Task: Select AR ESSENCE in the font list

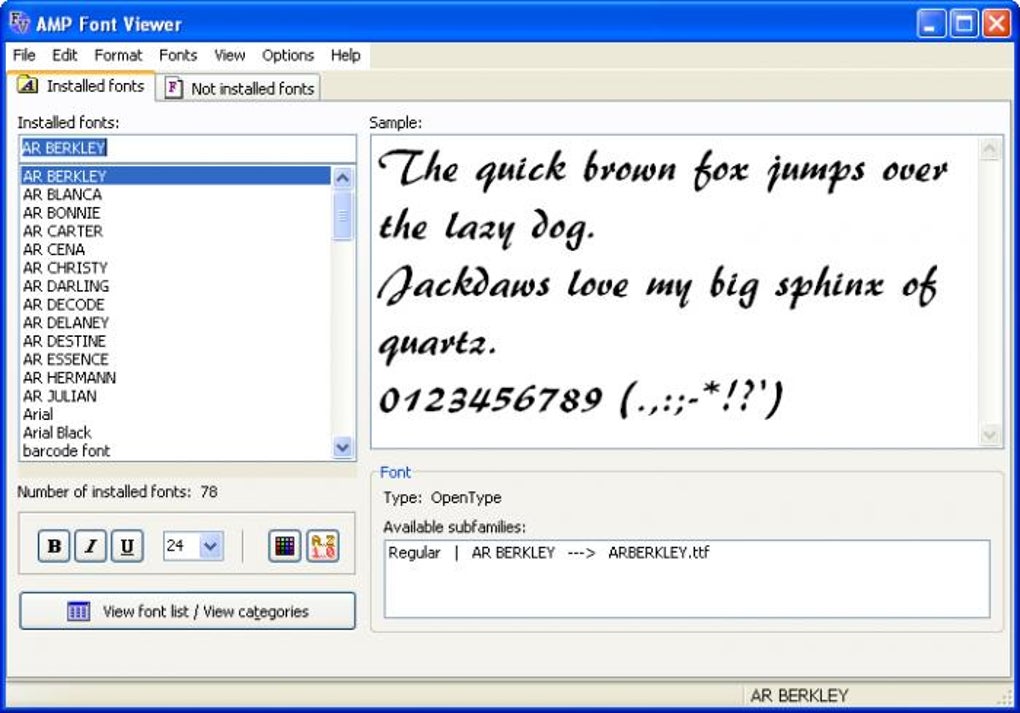Action: [x=176, y=359]
